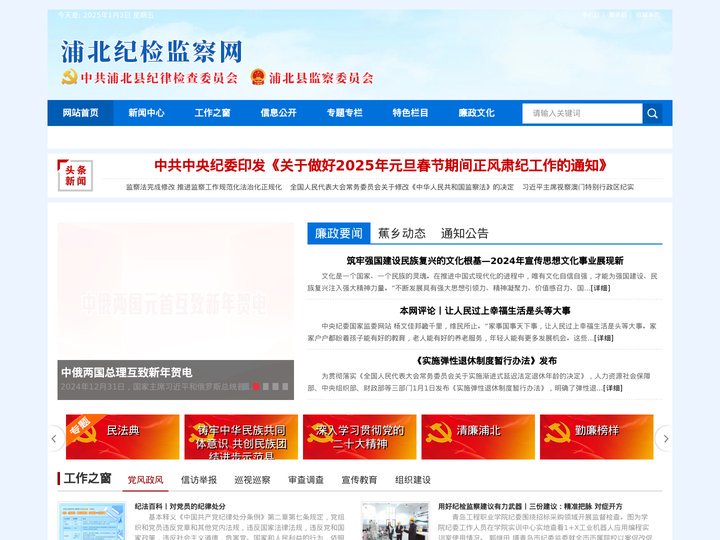Open the 铸牢中华民族共同体意识 topic banner
The width and height of the screenshot is (720, 540).
(241, 437)
